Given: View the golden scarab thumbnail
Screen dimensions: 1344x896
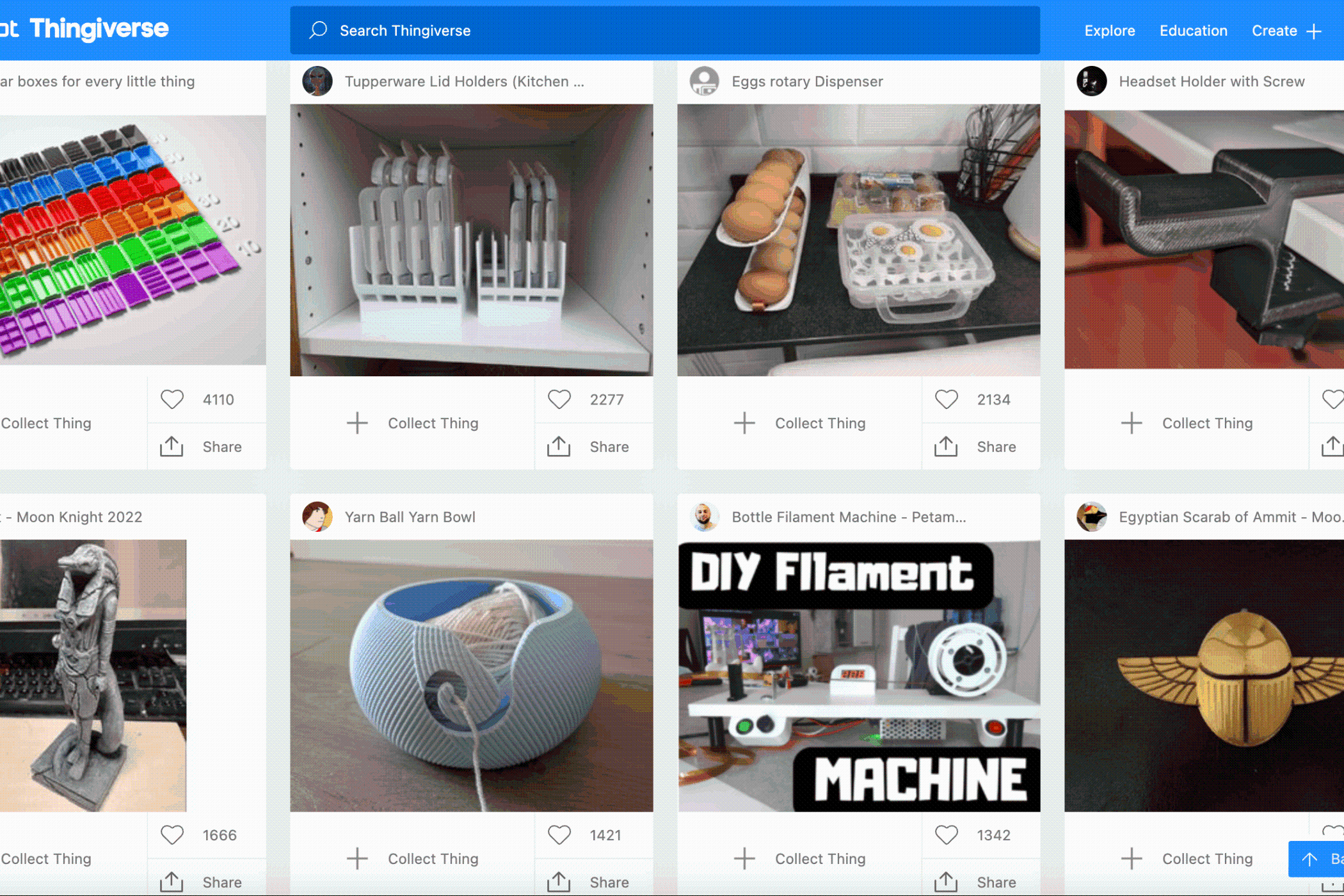Looking at the screenshot, I should 1204,676.
